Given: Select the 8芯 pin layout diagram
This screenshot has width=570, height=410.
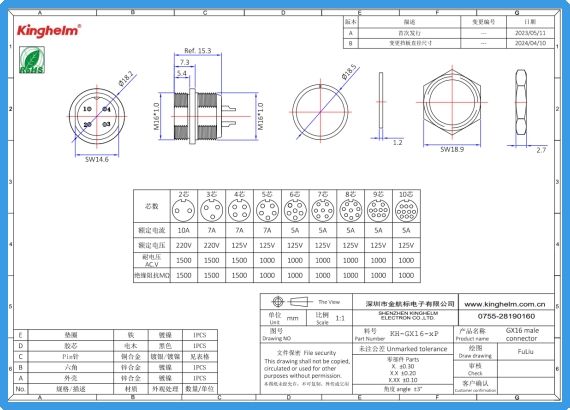Looking at the screenshot, I should [x=350, y=210].
